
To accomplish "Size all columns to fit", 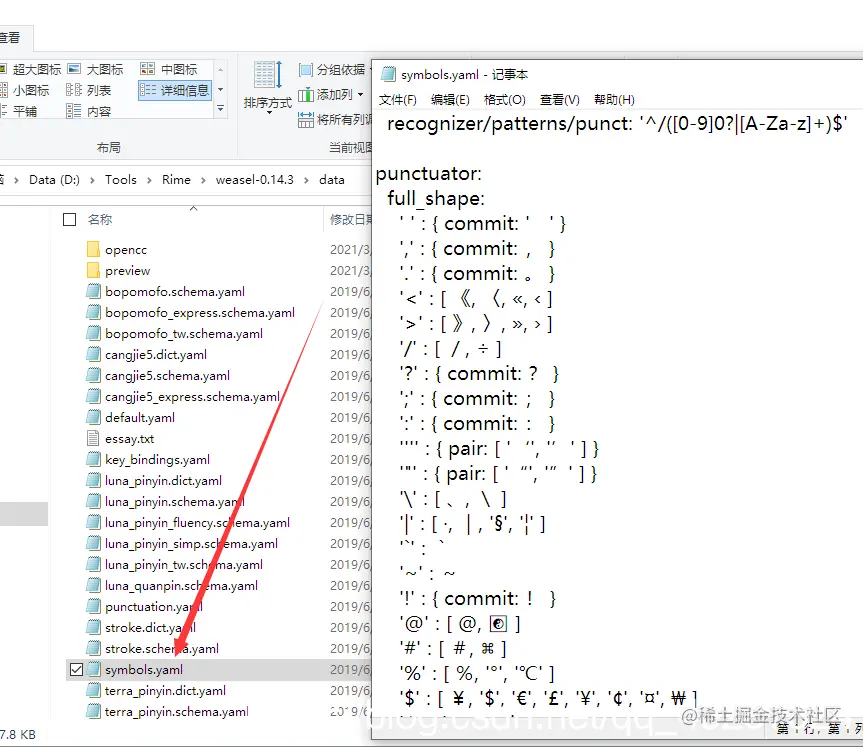I will click(335, 119).
